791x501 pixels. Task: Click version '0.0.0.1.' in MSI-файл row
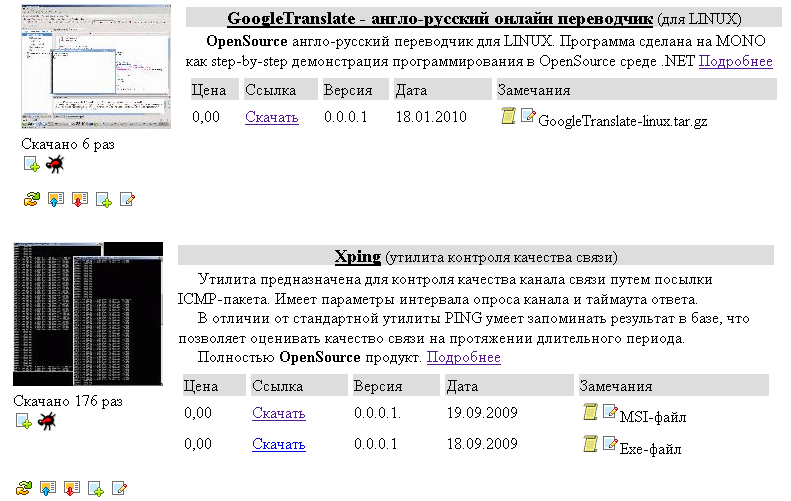(377, 413)
